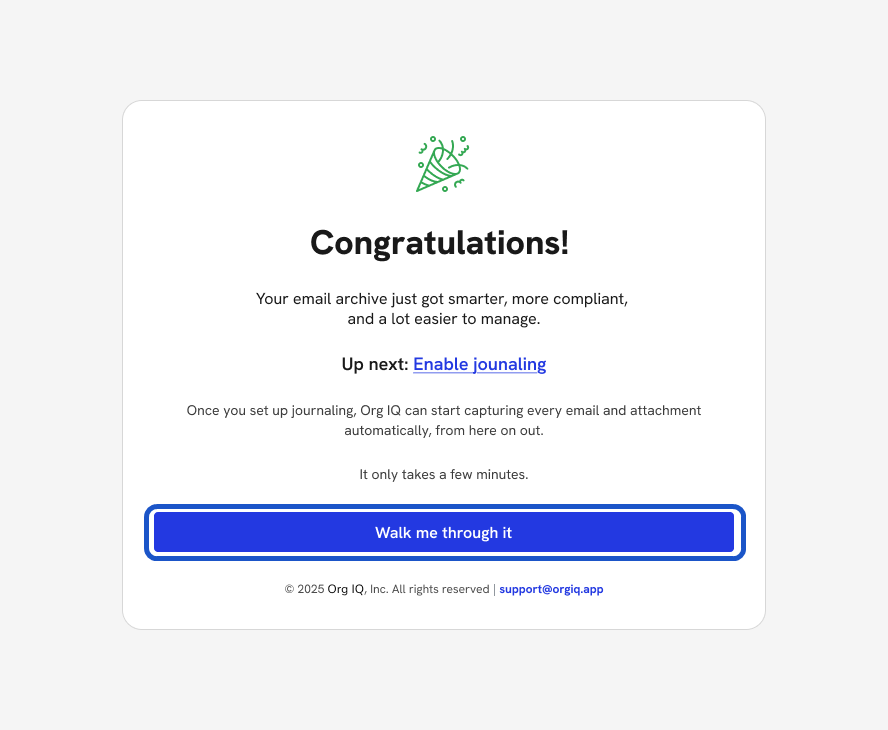Click "It only takes a few minutes" text

tap(443, 475)
